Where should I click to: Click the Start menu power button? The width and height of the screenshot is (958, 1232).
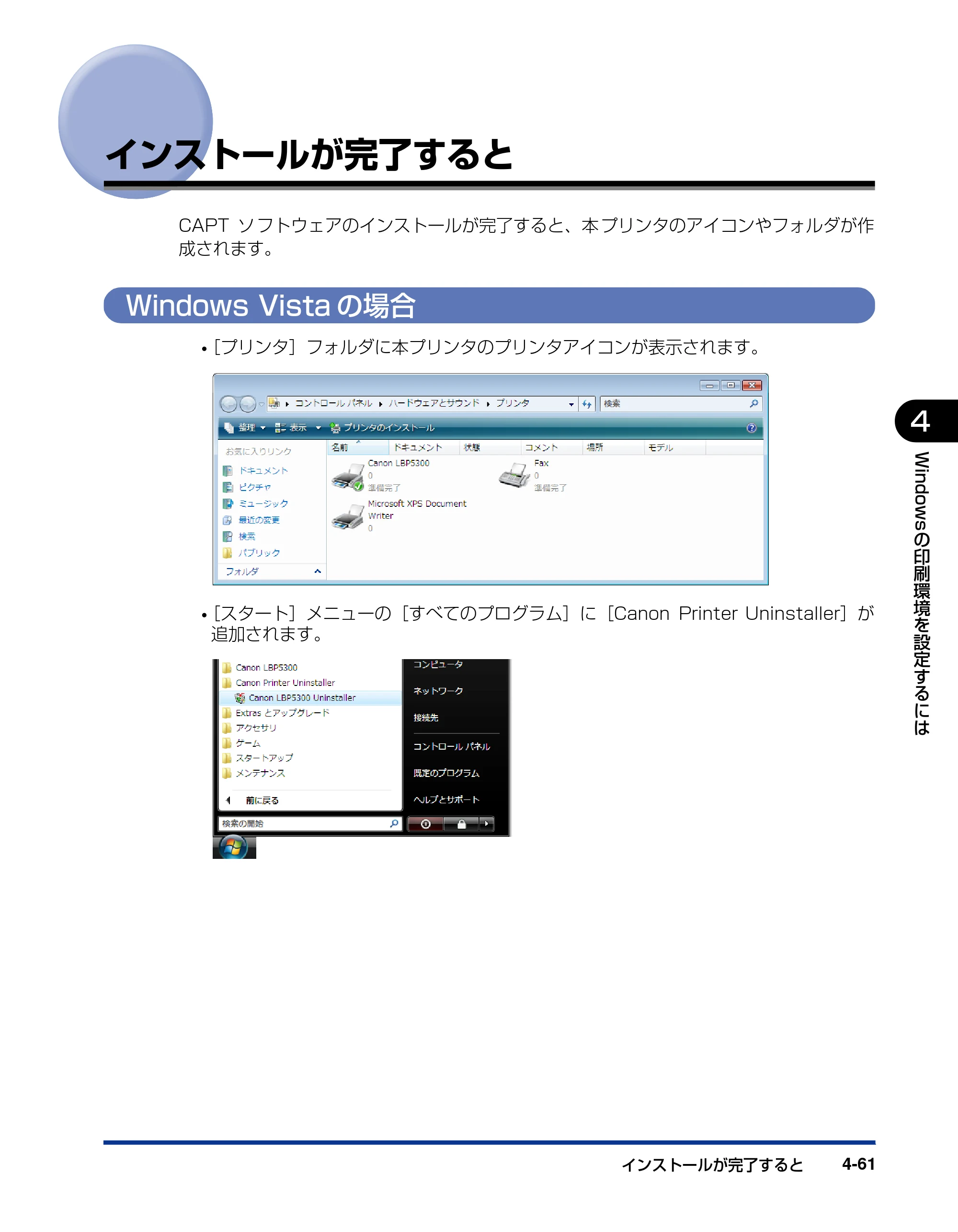click(x=425, y=824)
